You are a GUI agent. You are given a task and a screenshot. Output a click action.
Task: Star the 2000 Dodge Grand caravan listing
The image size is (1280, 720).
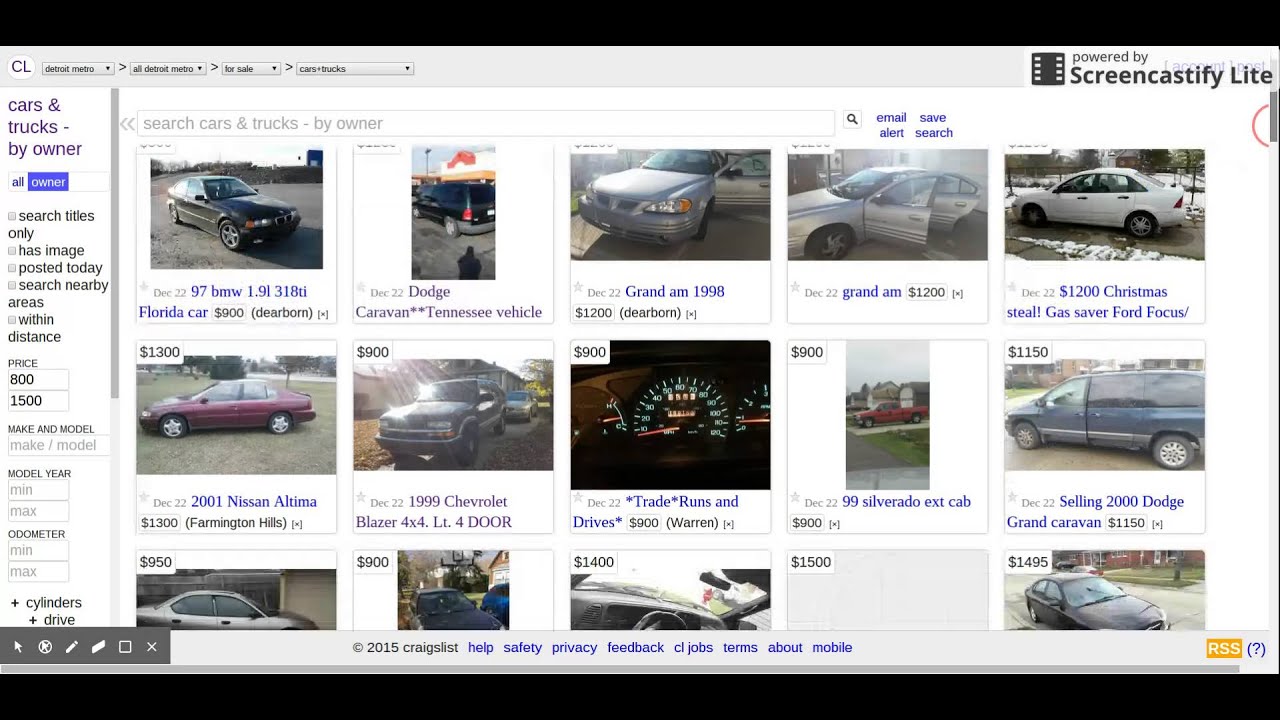coord(1012,498)
